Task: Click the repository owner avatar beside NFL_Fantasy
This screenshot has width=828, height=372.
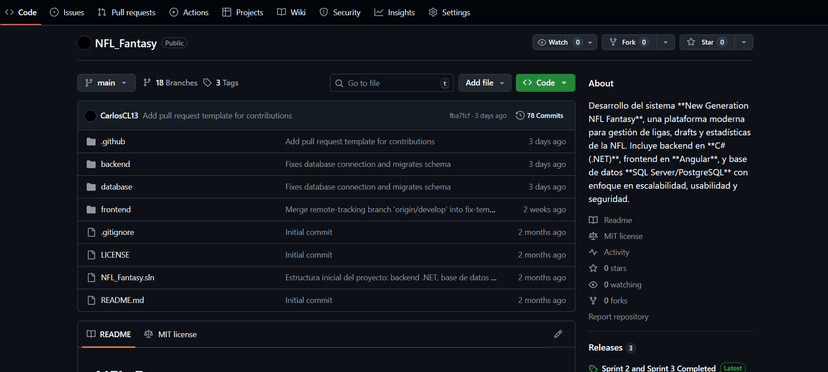Action: [83, 43]
